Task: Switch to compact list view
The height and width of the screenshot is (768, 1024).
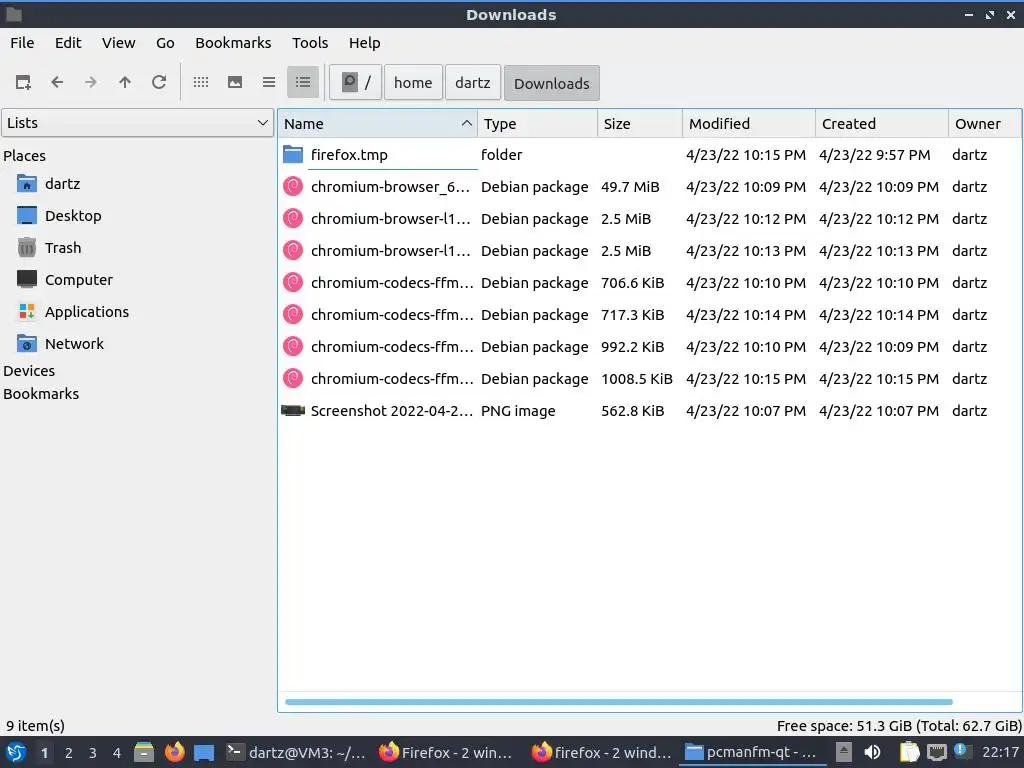Action: (x=268, y=82)
